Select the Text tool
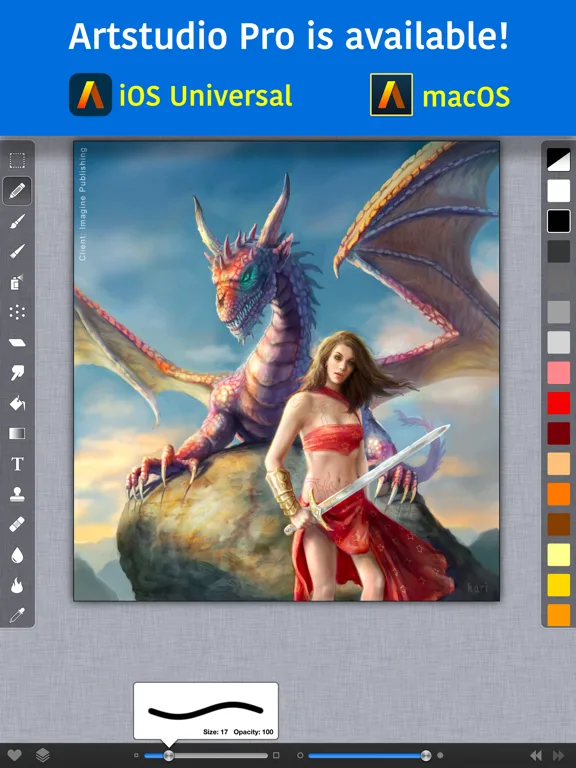The height and width of the screenshot is (768, 576). (17, 464)
